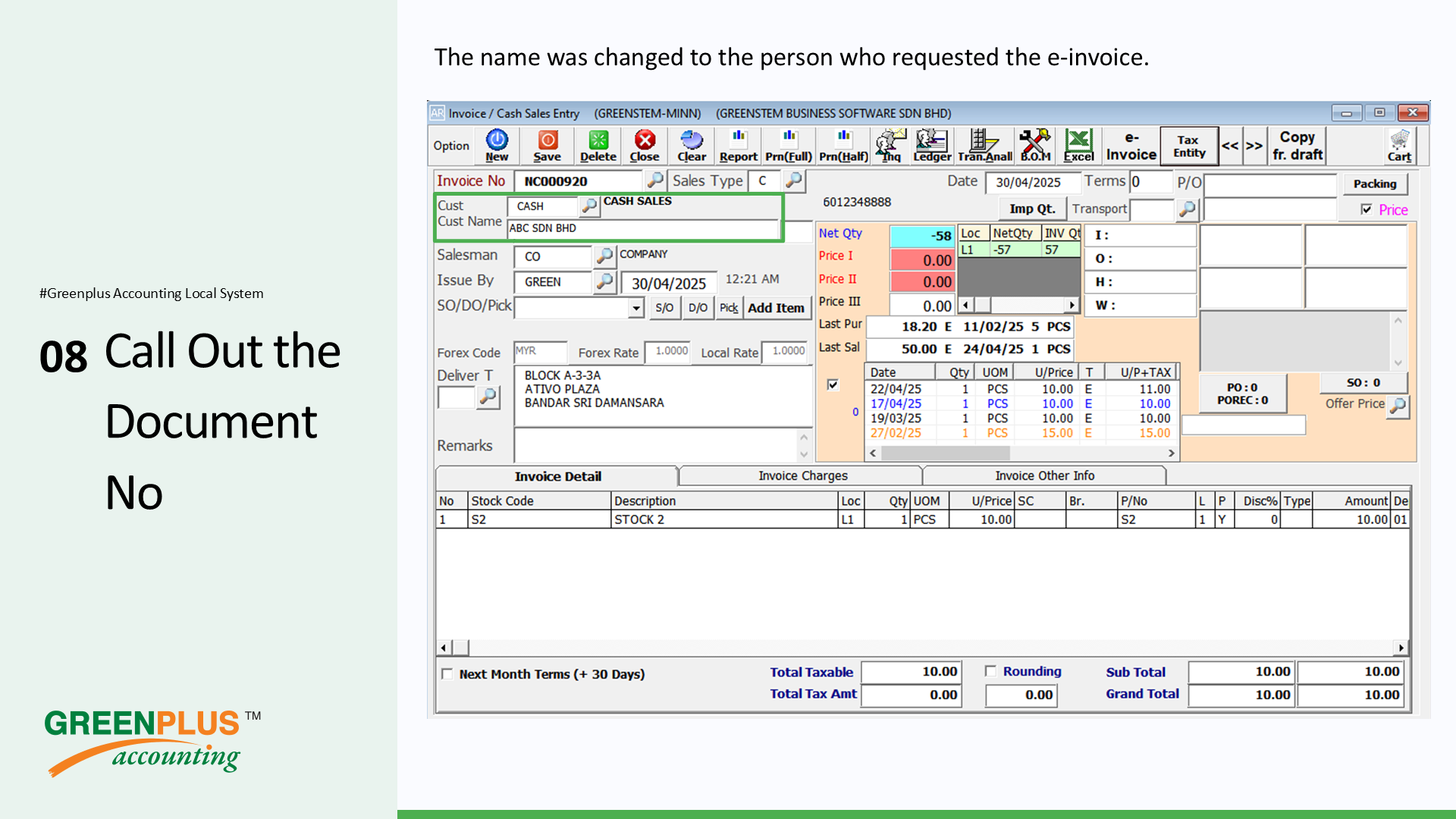Look up Issue By with magnifier icon
The image size is (1456, 819).
[x=604, y=281]
